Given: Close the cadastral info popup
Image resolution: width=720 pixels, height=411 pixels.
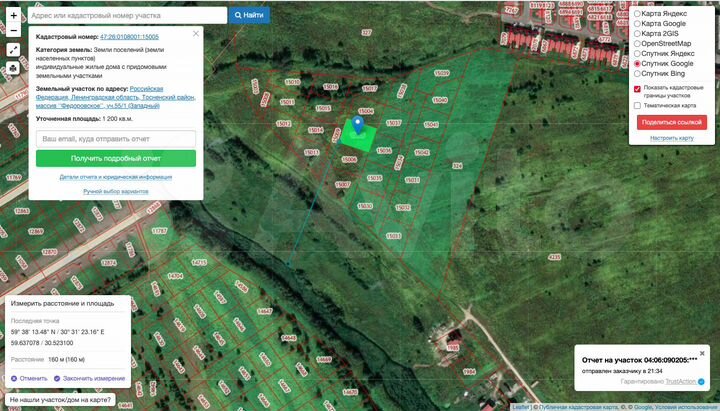Looking at the screenshot, I should tap(196, 33).
